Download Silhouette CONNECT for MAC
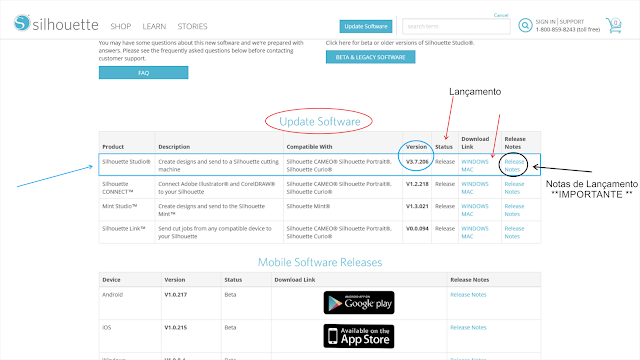This screenshot has height=360, width=640. [467, 192]
